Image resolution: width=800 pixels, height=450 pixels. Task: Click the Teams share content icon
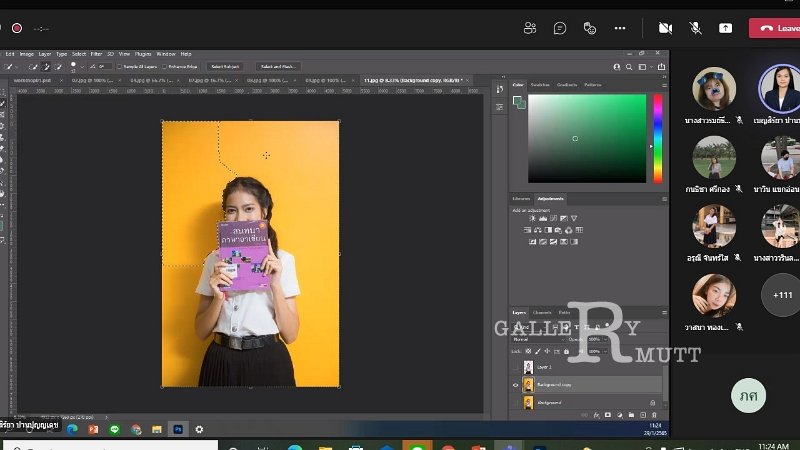(x=725, y=28)
